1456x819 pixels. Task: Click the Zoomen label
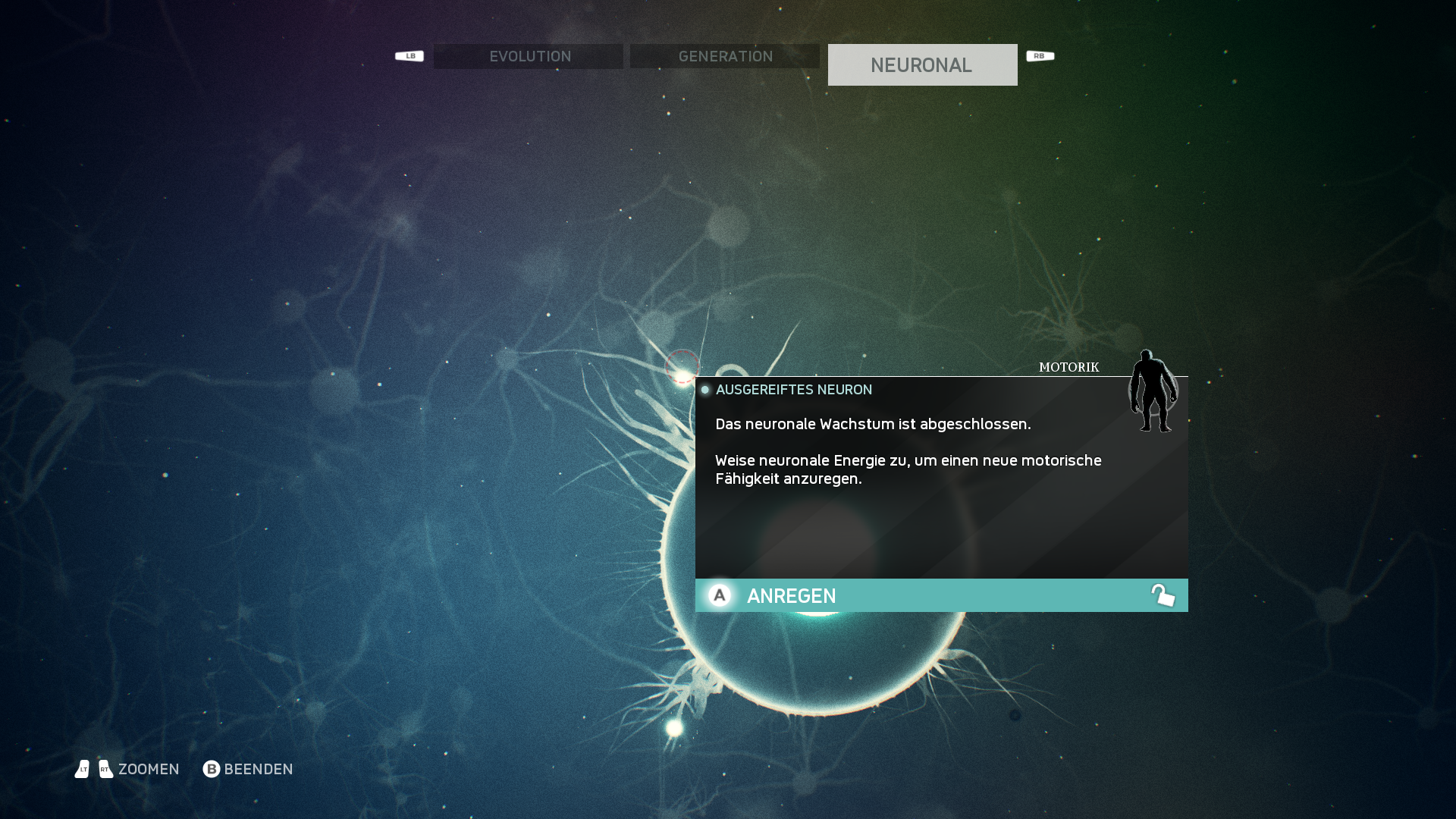click(149, 769)
